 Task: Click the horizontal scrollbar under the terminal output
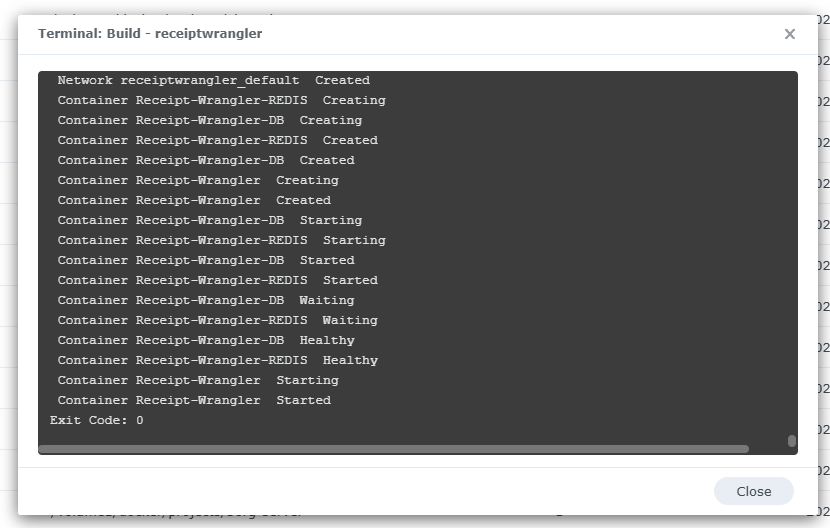(393, 449)
